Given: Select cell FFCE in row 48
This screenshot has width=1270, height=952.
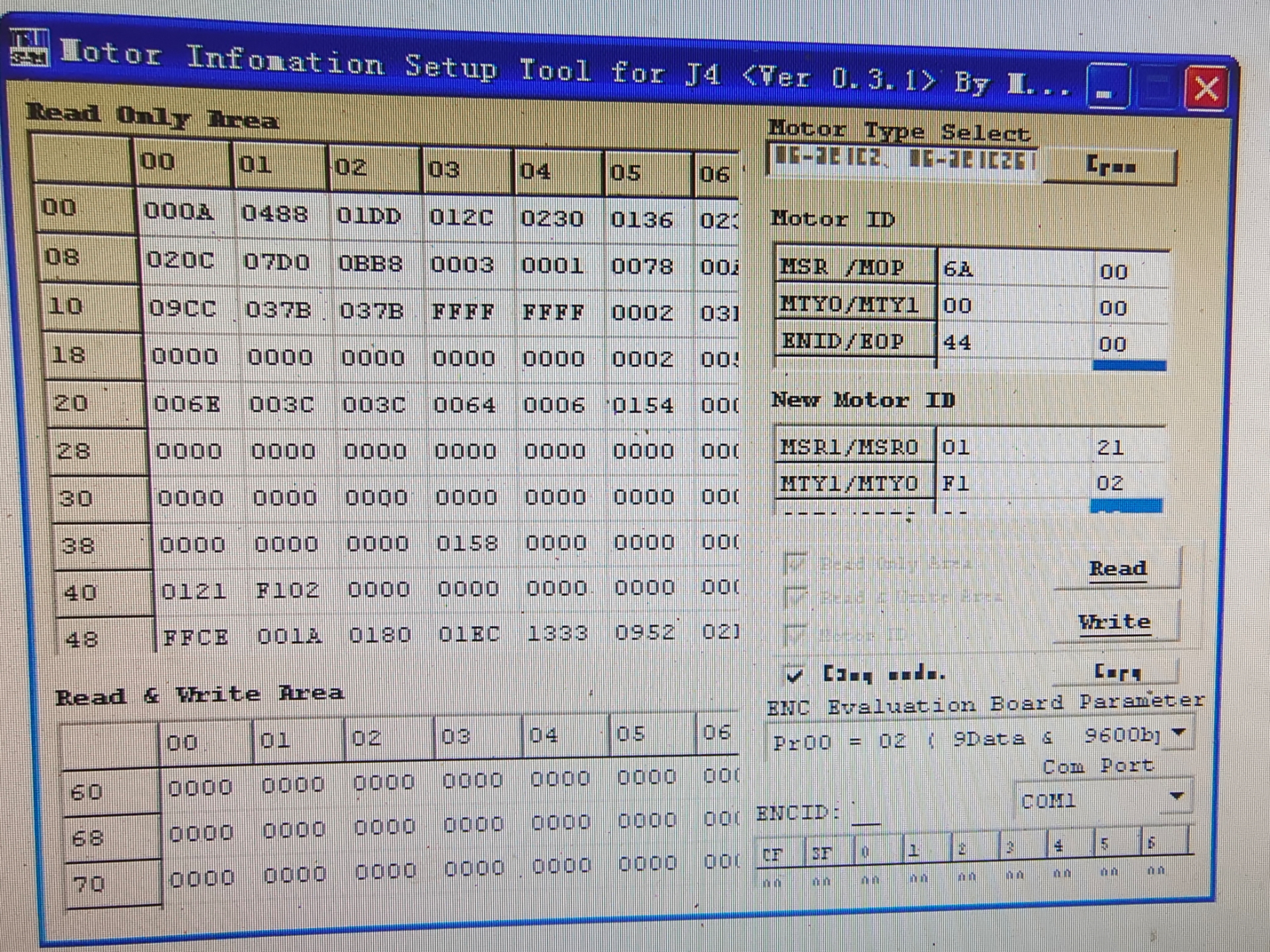Looking at the screenshot, I should 196,637.
